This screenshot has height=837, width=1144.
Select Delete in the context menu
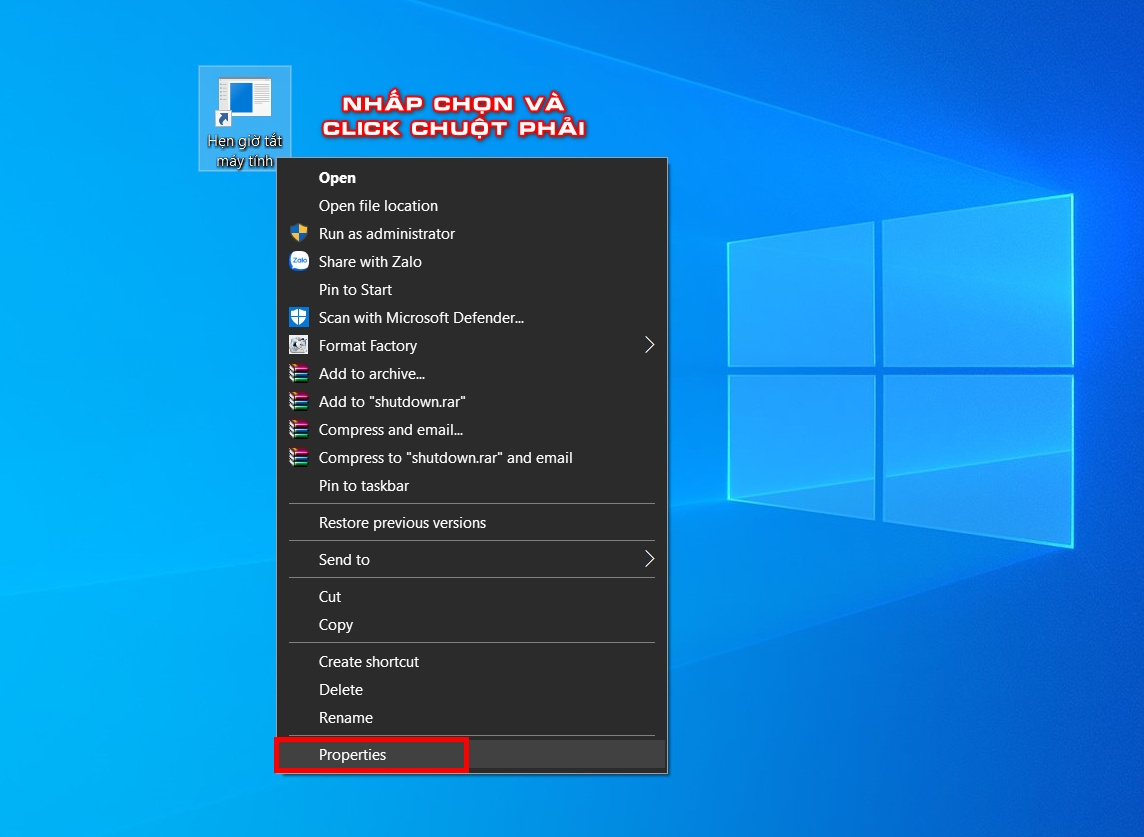point(472,690)
